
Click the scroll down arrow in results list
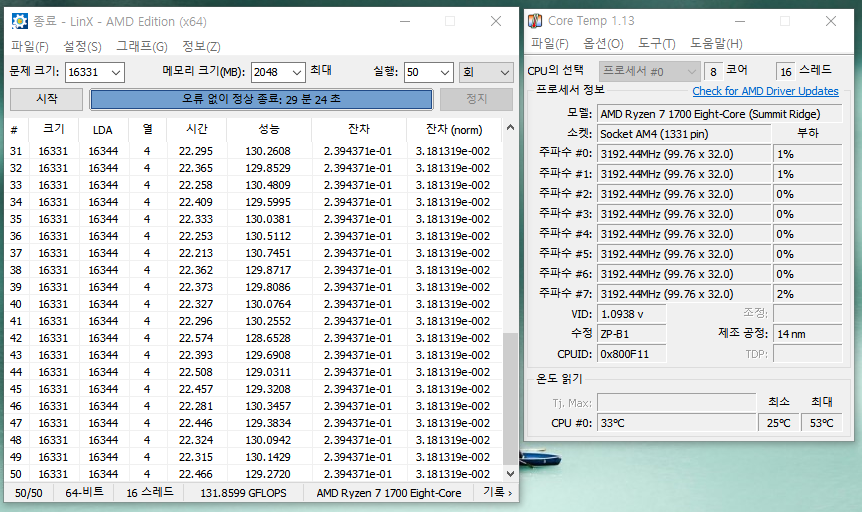(510, 474)
